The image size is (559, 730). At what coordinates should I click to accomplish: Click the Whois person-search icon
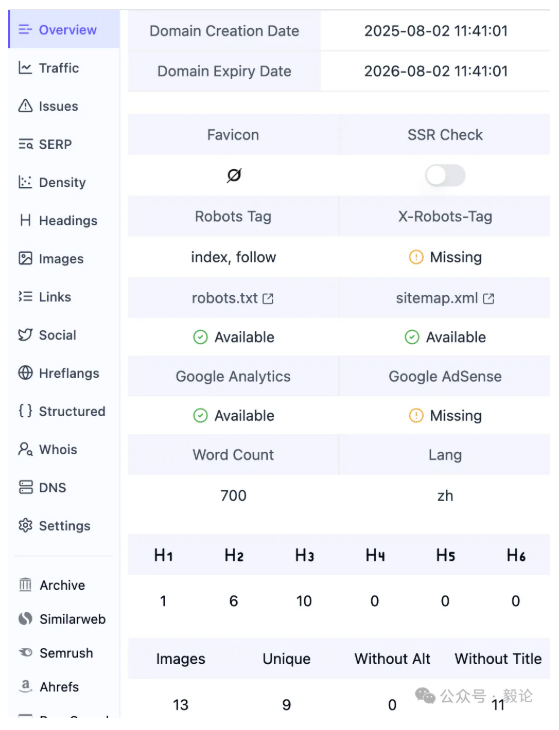coord(25,449)
